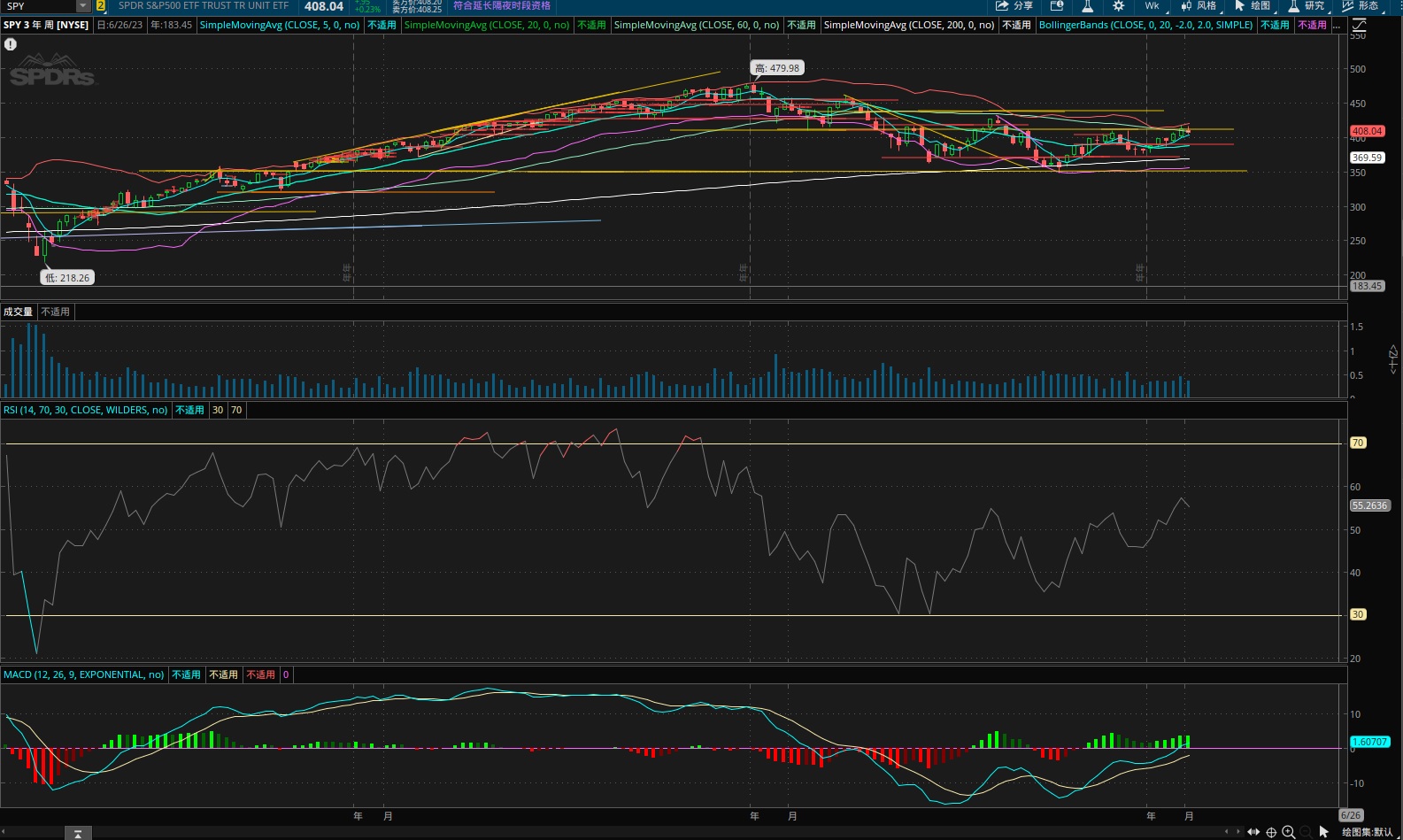The image size is (1403, 840).
Task: Click the 408.04 last price in header
Action: click(x=324, y=6)
